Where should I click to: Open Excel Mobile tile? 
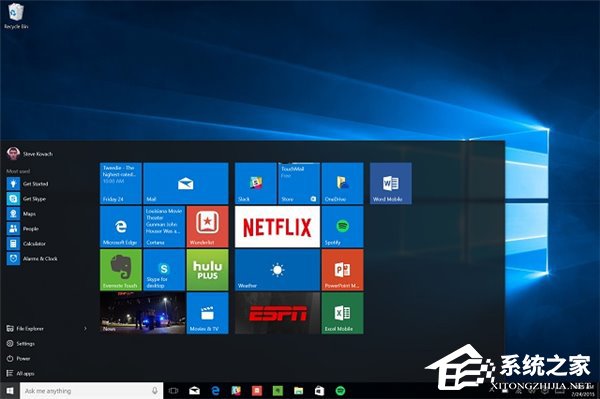click(x=342, y=313)
